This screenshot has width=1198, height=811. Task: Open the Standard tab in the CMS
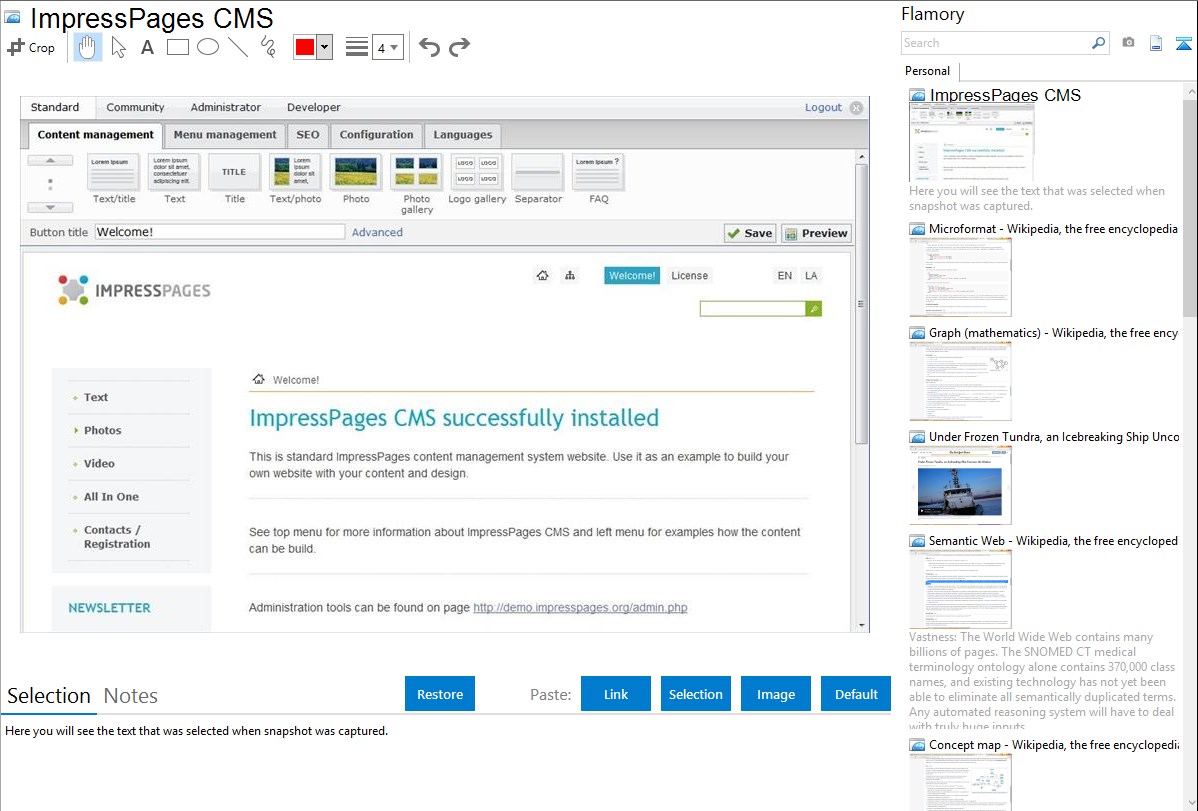click(55, 107)
